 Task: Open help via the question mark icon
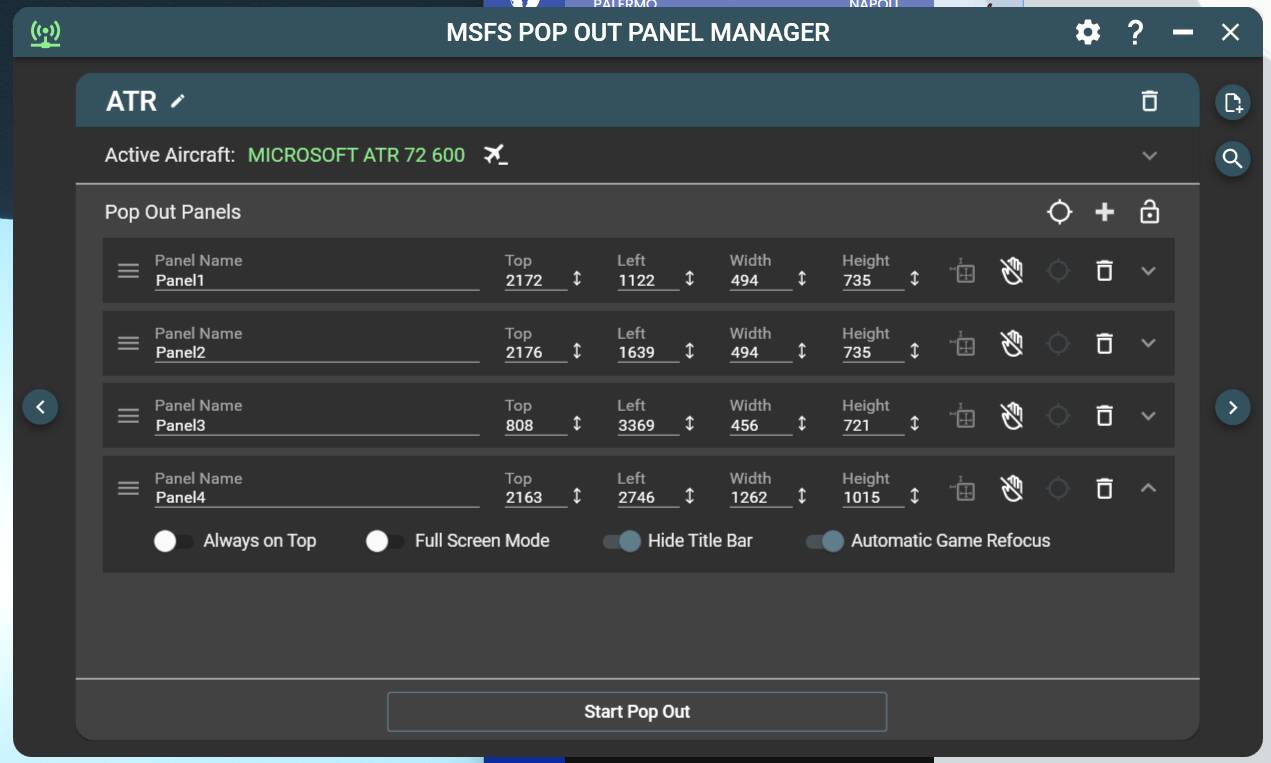click(x=1135, y=32)
